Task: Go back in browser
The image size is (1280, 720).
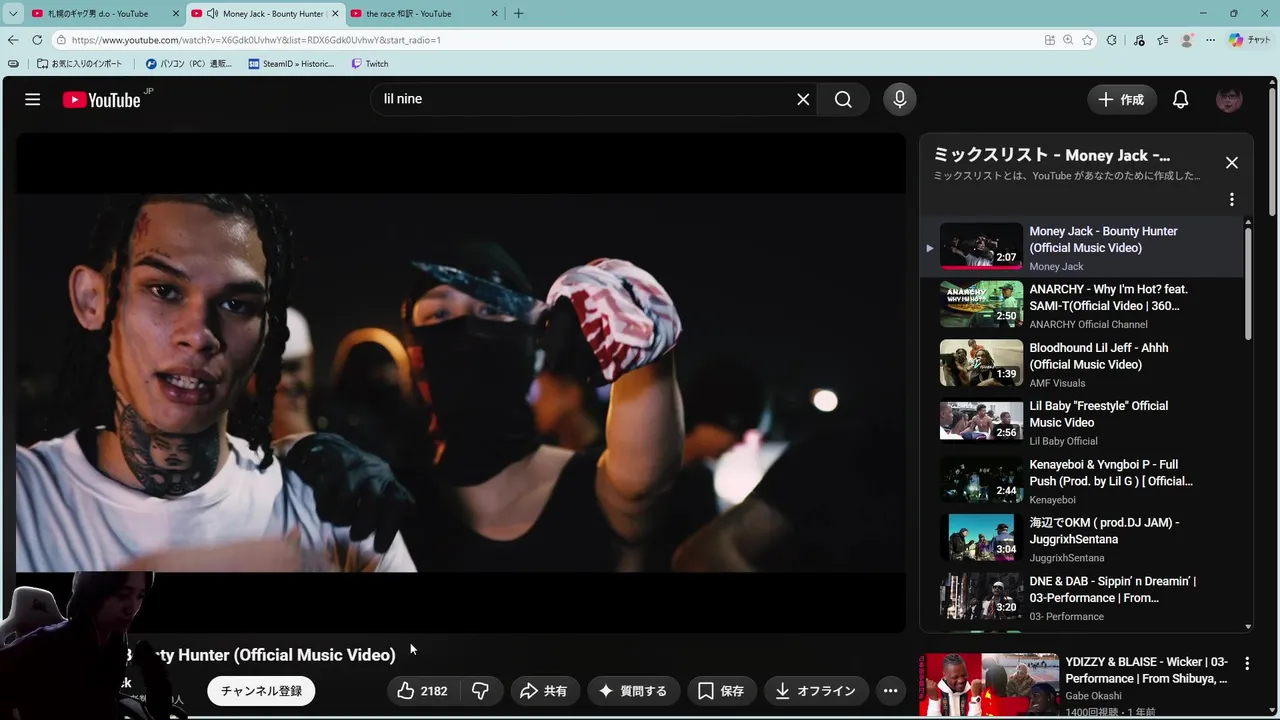Action: point(13,40)
